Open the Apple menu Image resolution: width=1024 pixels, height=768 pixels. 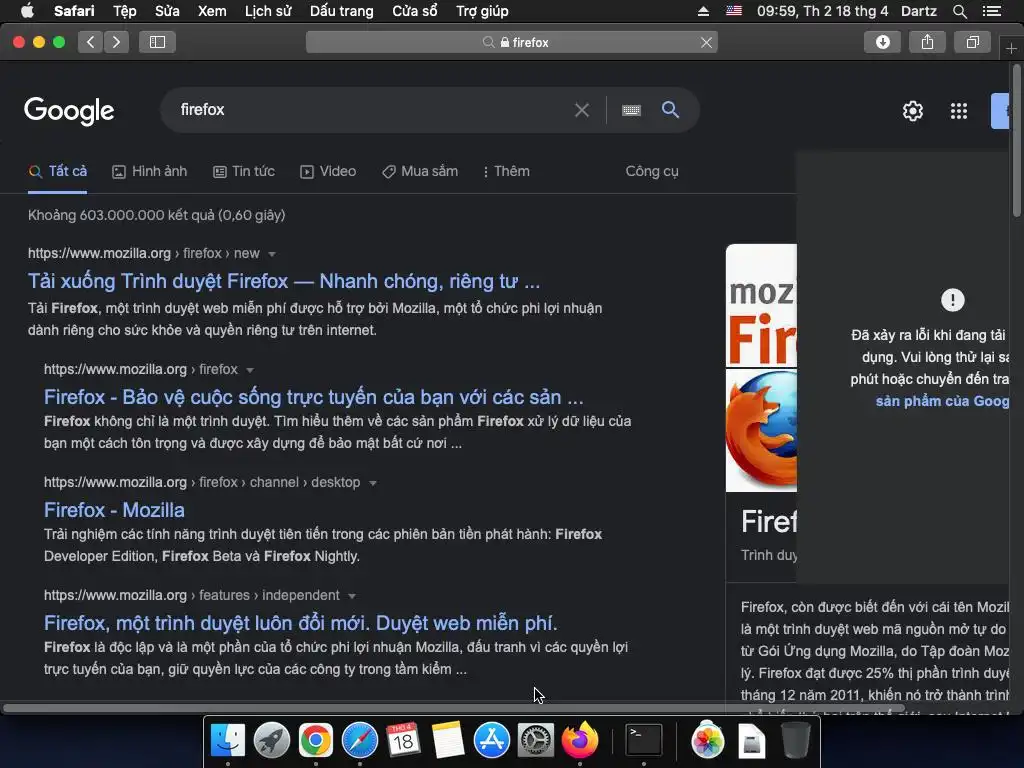coord(27,11)
